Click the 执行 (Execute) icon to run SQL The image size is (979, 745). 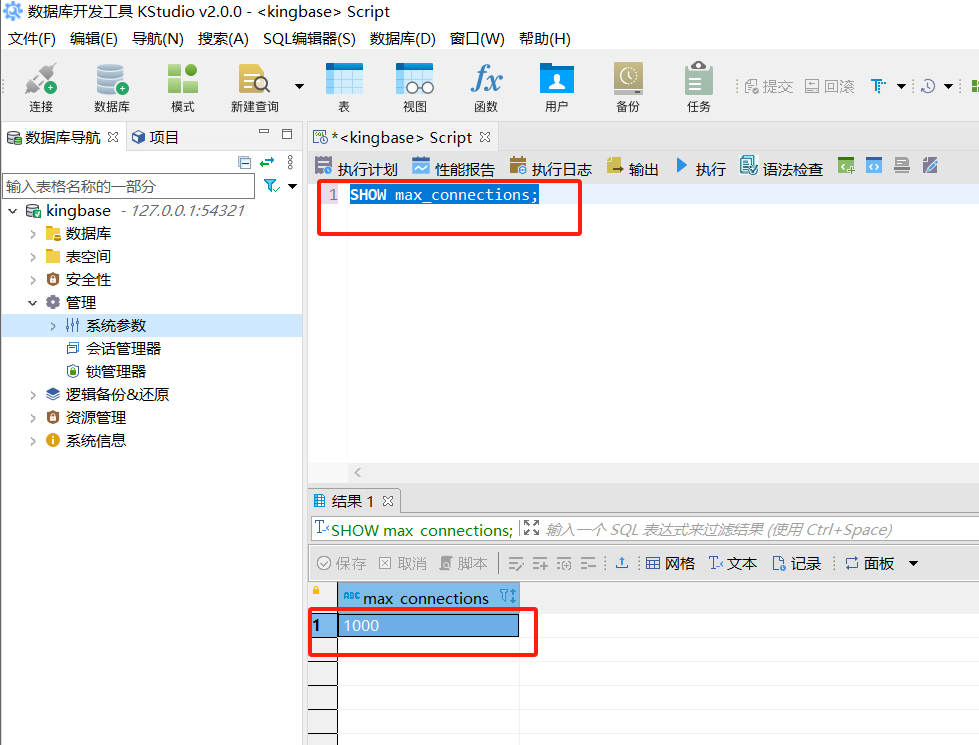(701, 168)
